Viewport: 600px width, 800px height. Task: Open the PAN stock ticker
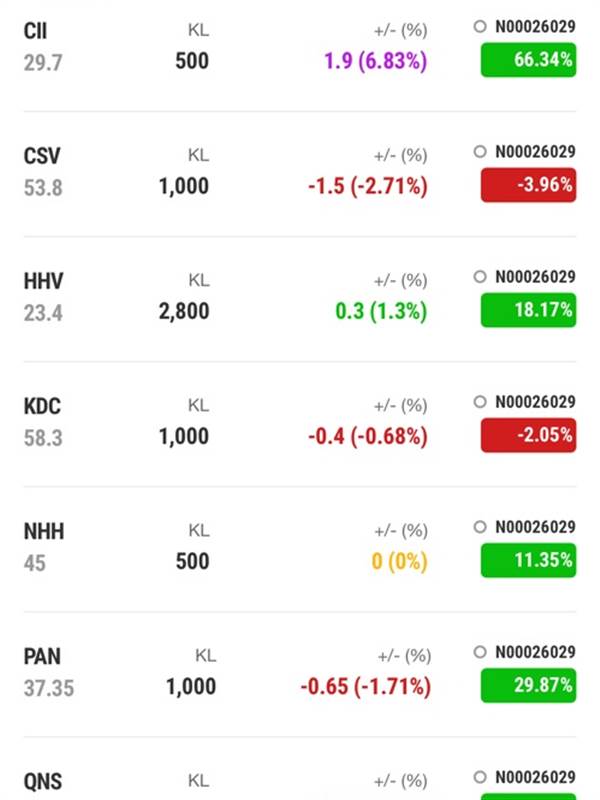pyautogui.click(x=42, y=657)
